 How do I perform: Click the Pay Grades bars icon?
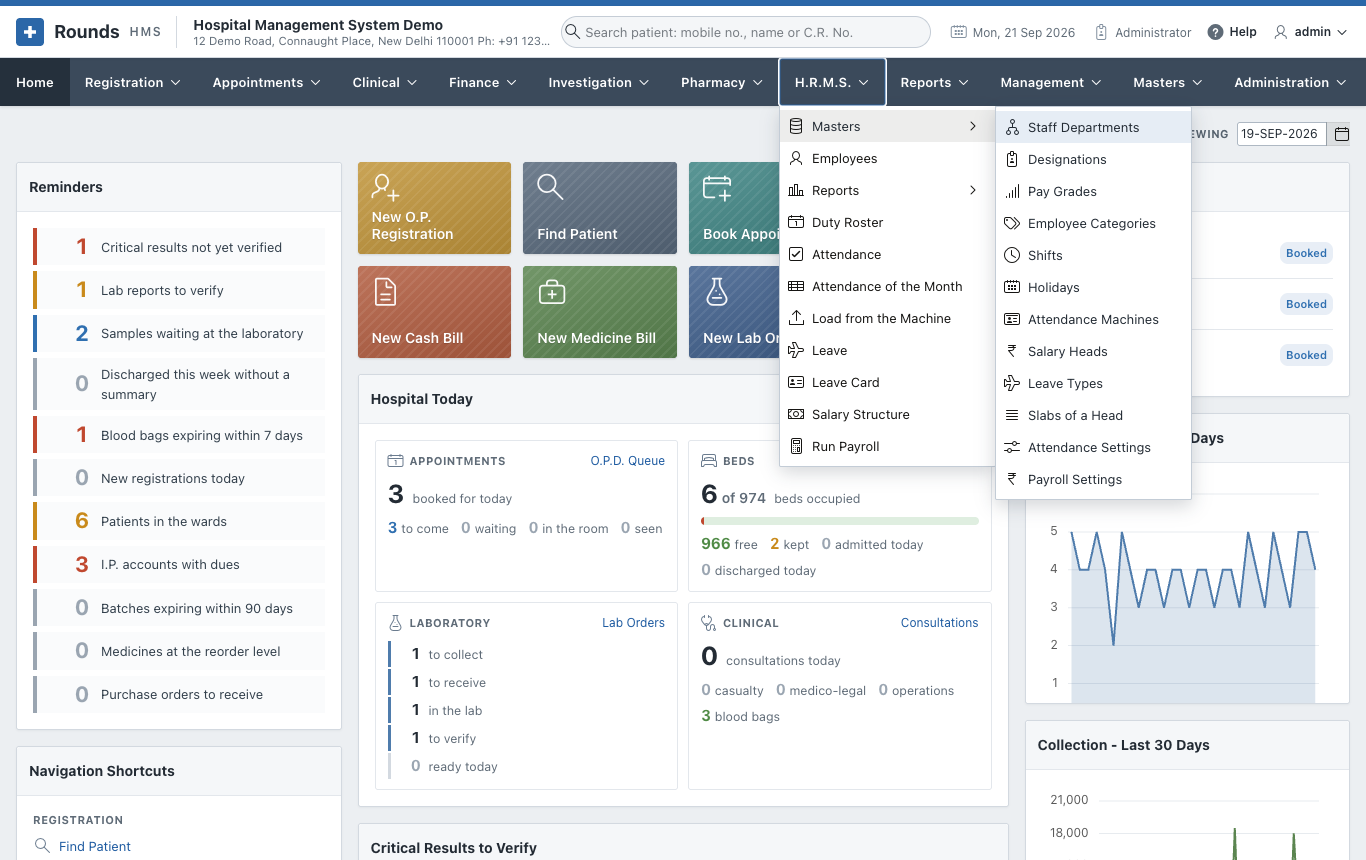pos(1012,191)
